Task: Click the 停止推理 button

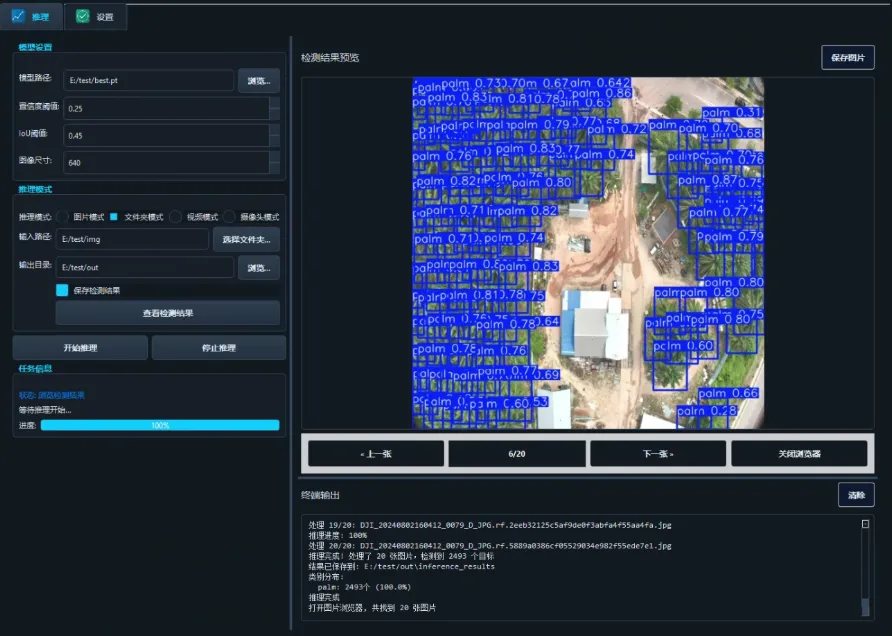Action: tap(219, 348)
